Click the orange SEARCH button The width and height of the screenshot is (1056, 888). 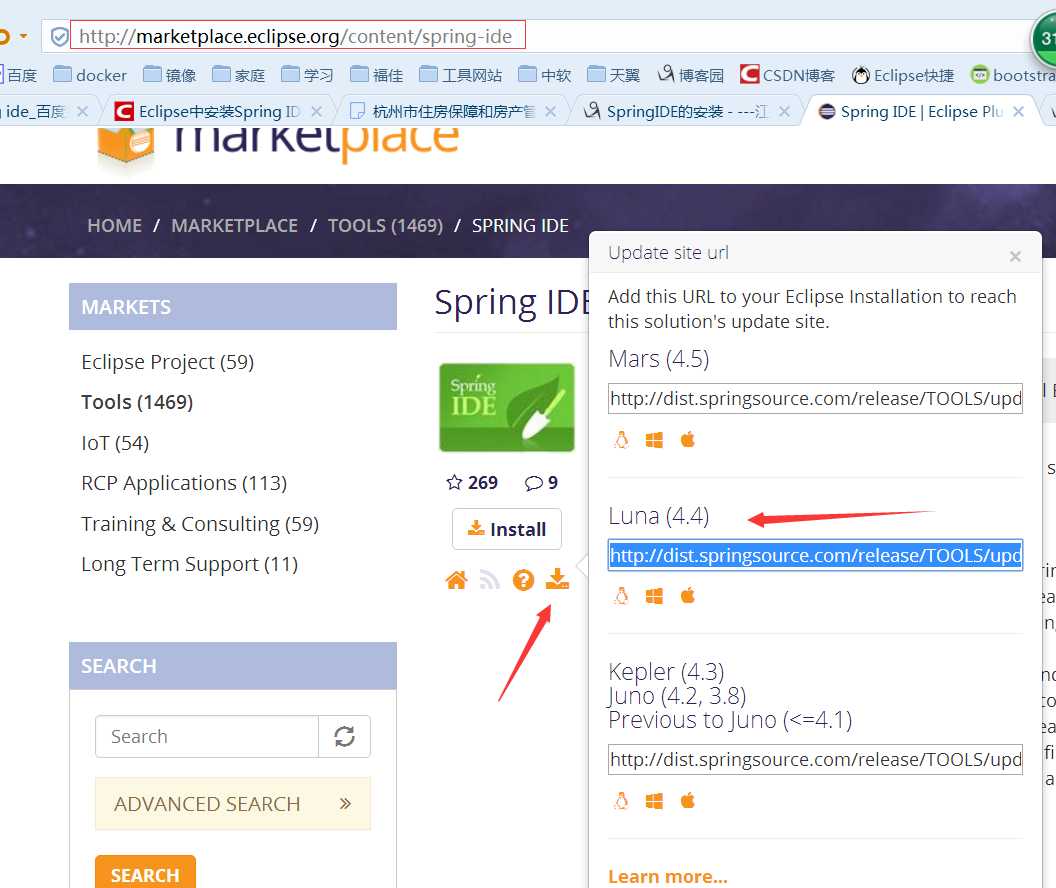[145, 873]
